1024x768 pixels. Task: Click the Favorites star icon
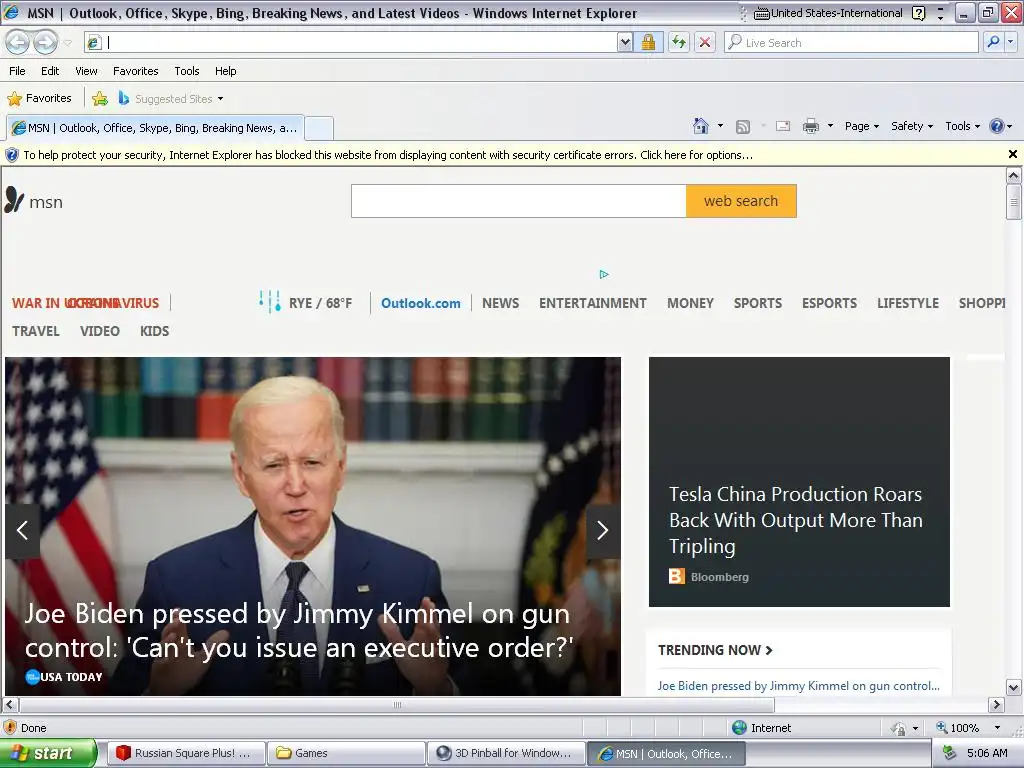[14, 99]
